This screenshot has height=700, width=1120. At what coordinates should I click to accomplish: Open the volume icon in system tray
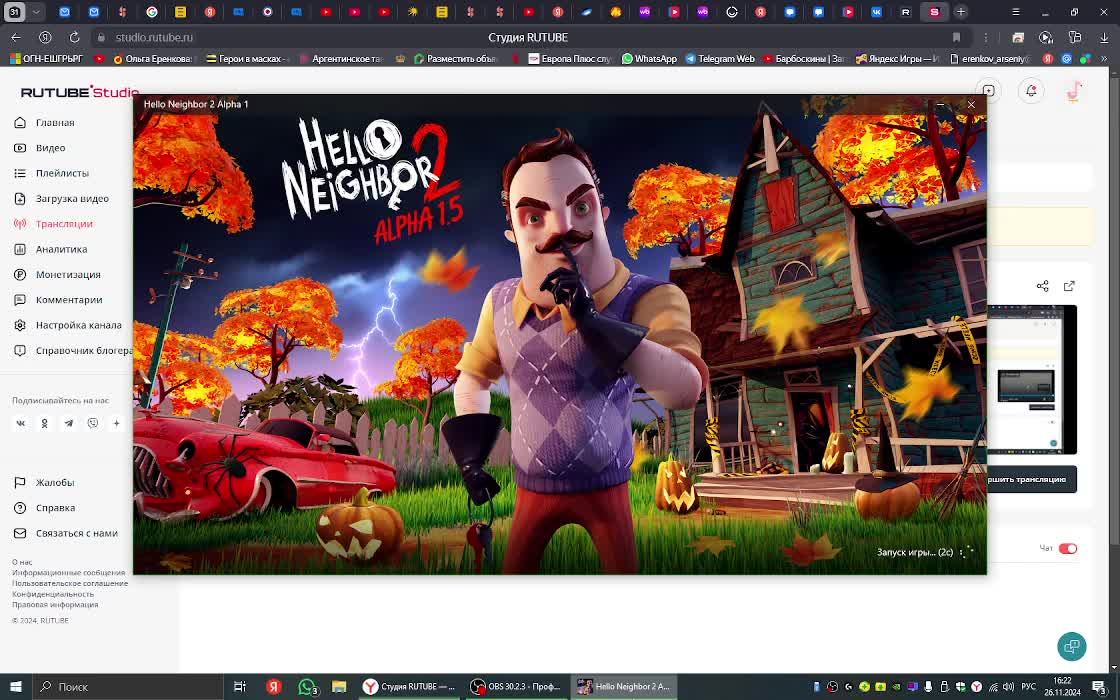click(x=1007, y=686)
